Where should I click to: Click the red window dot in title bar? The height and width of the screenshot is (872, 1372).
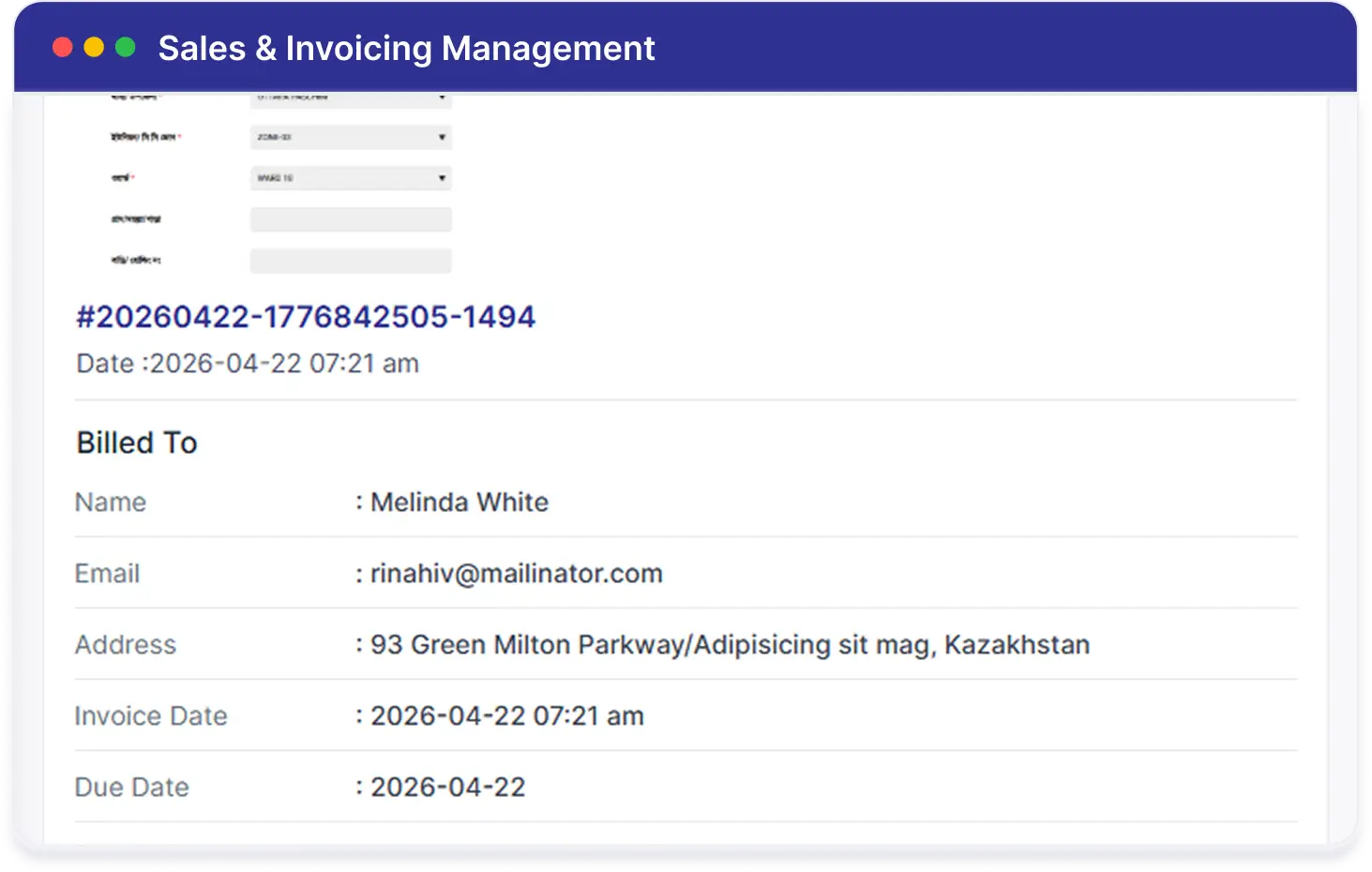coord(63,48)
